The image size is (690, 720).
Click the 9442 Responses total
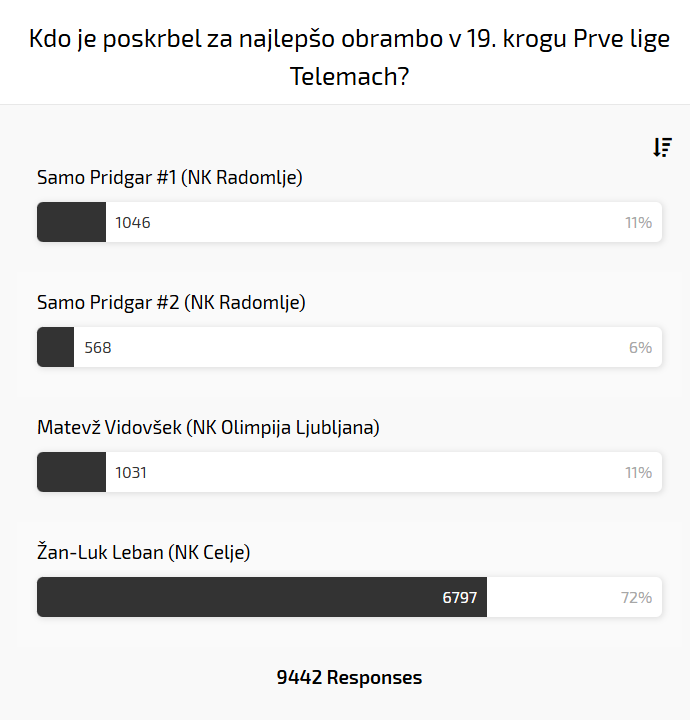point(349,677)
